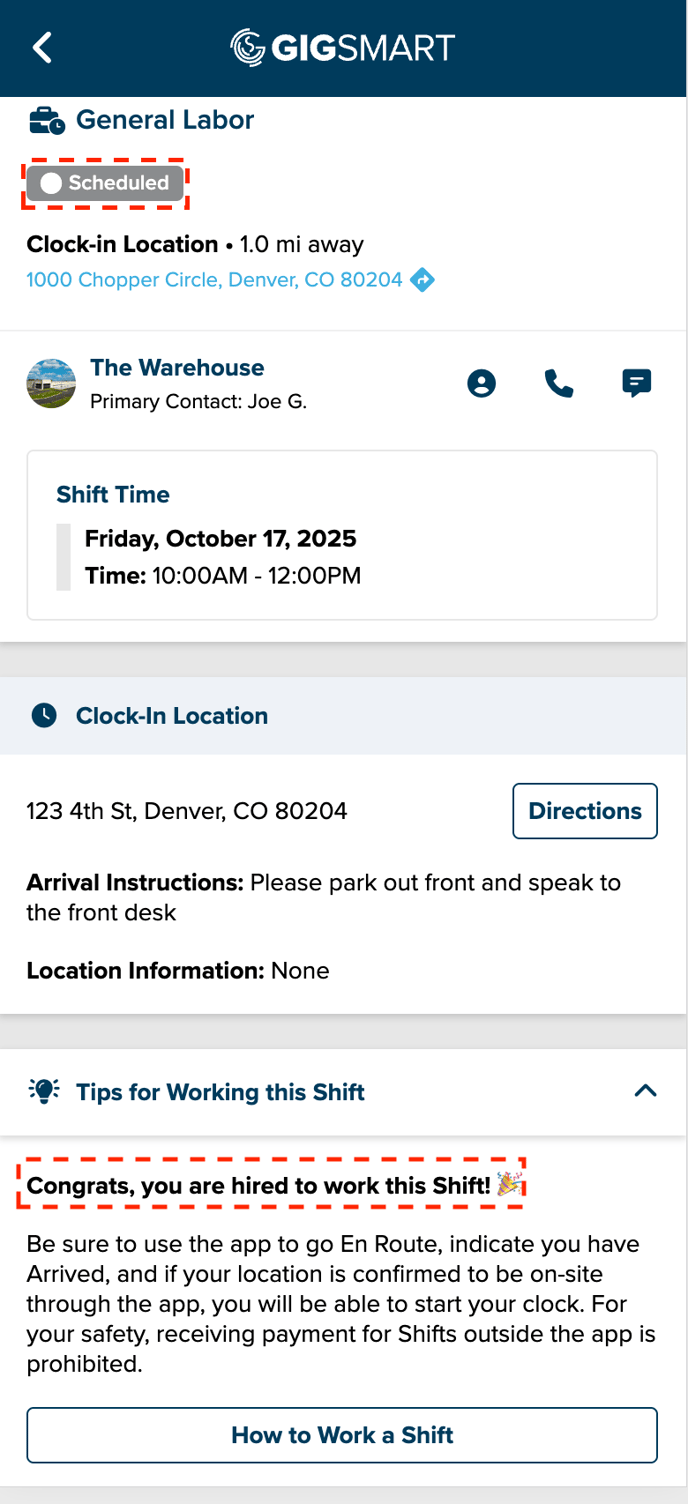Open the requester profile icon
This screenshot has height=1504, width=688.
coord(481,384)
